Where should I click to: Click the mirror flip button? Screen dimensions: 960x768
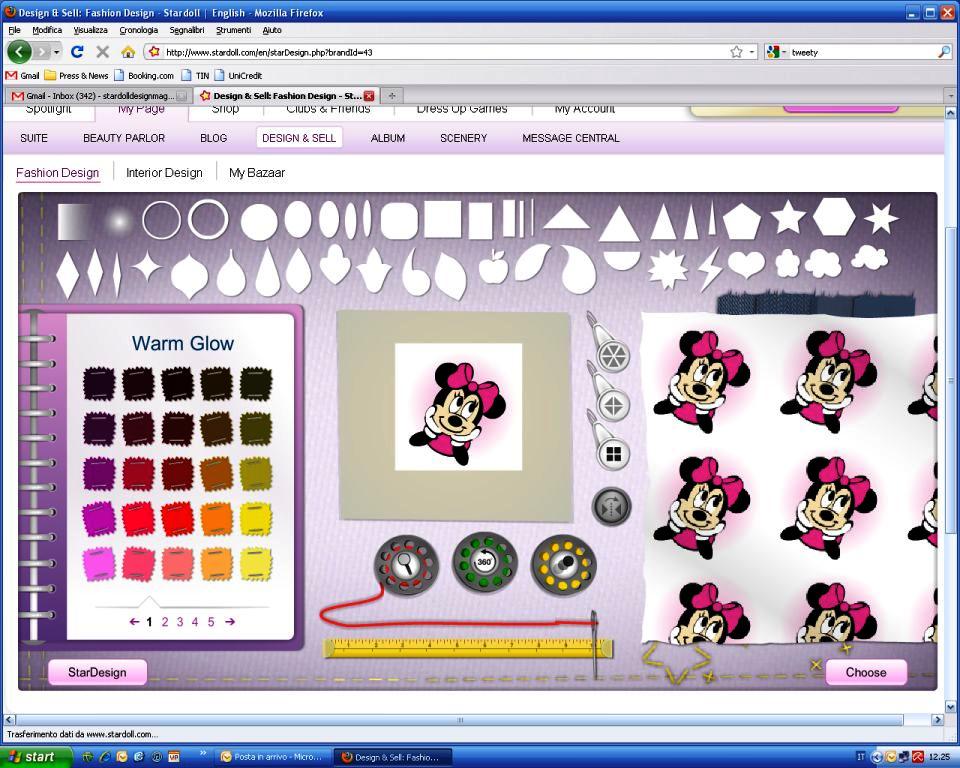tap(611, 506)
